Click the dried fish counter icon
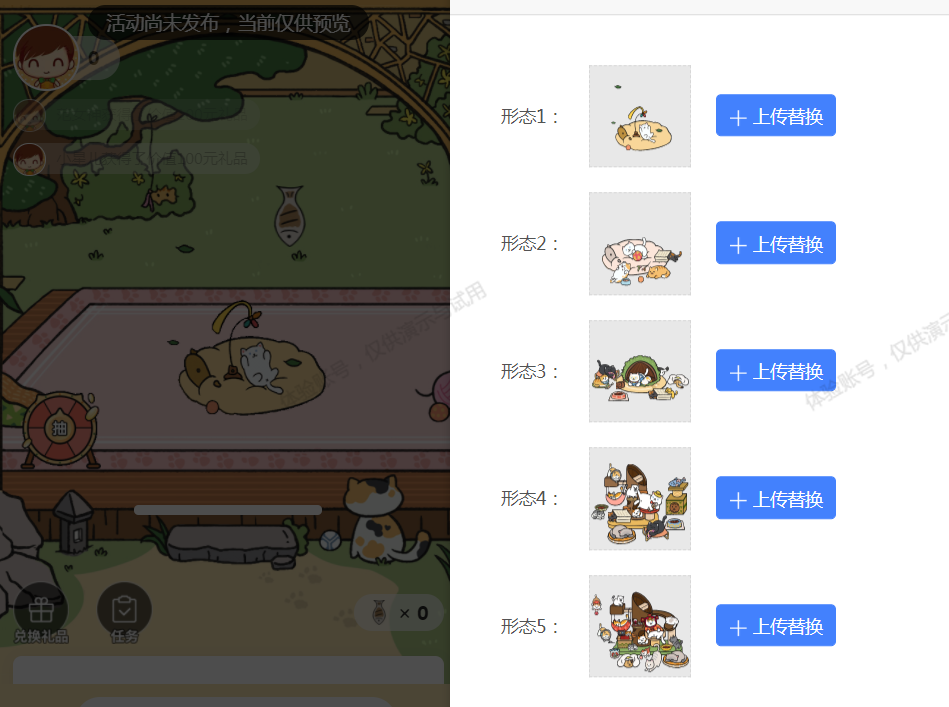 point(379,613)
